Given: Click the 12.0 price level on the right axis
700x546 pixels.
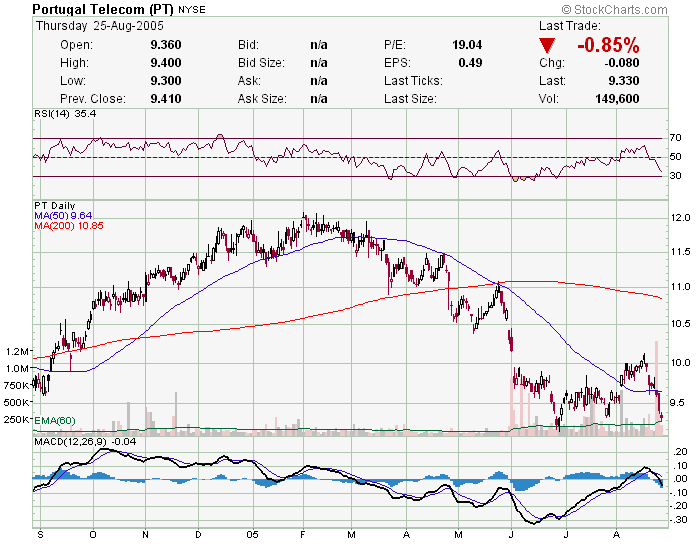Looking at the screenshot, I should (681, 217).
